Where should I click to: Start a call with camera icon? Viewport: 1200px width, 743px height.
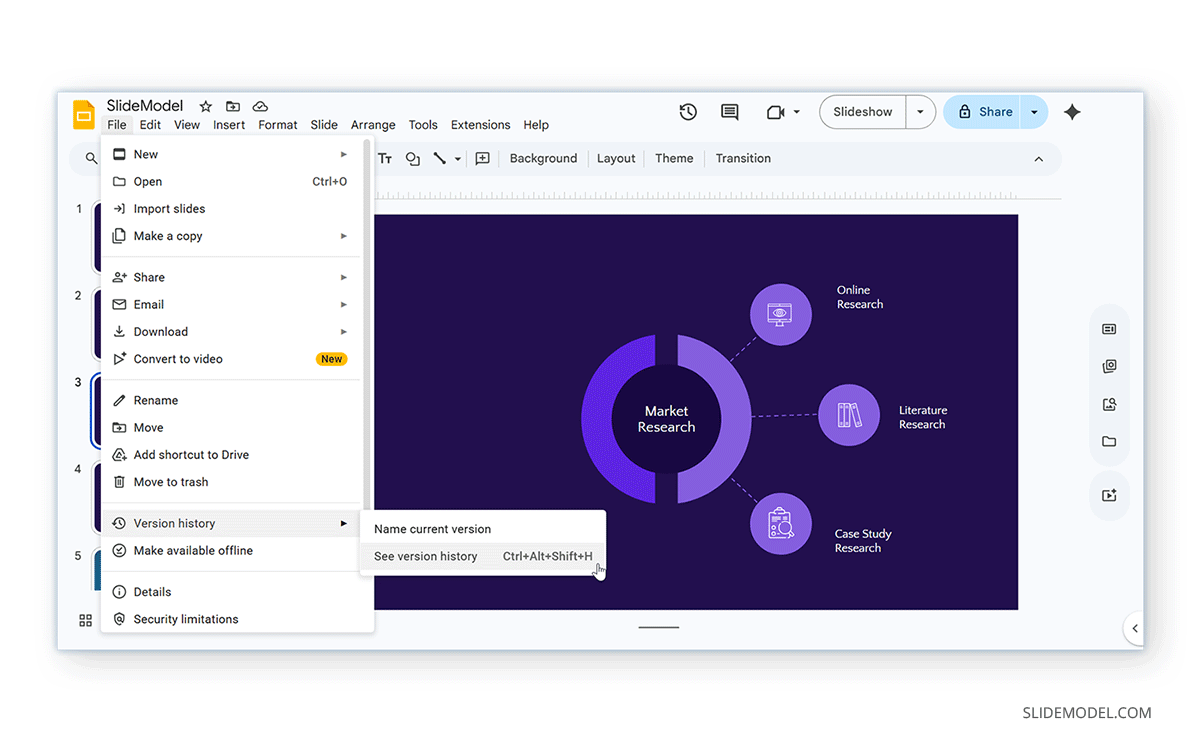click(775, 112)
